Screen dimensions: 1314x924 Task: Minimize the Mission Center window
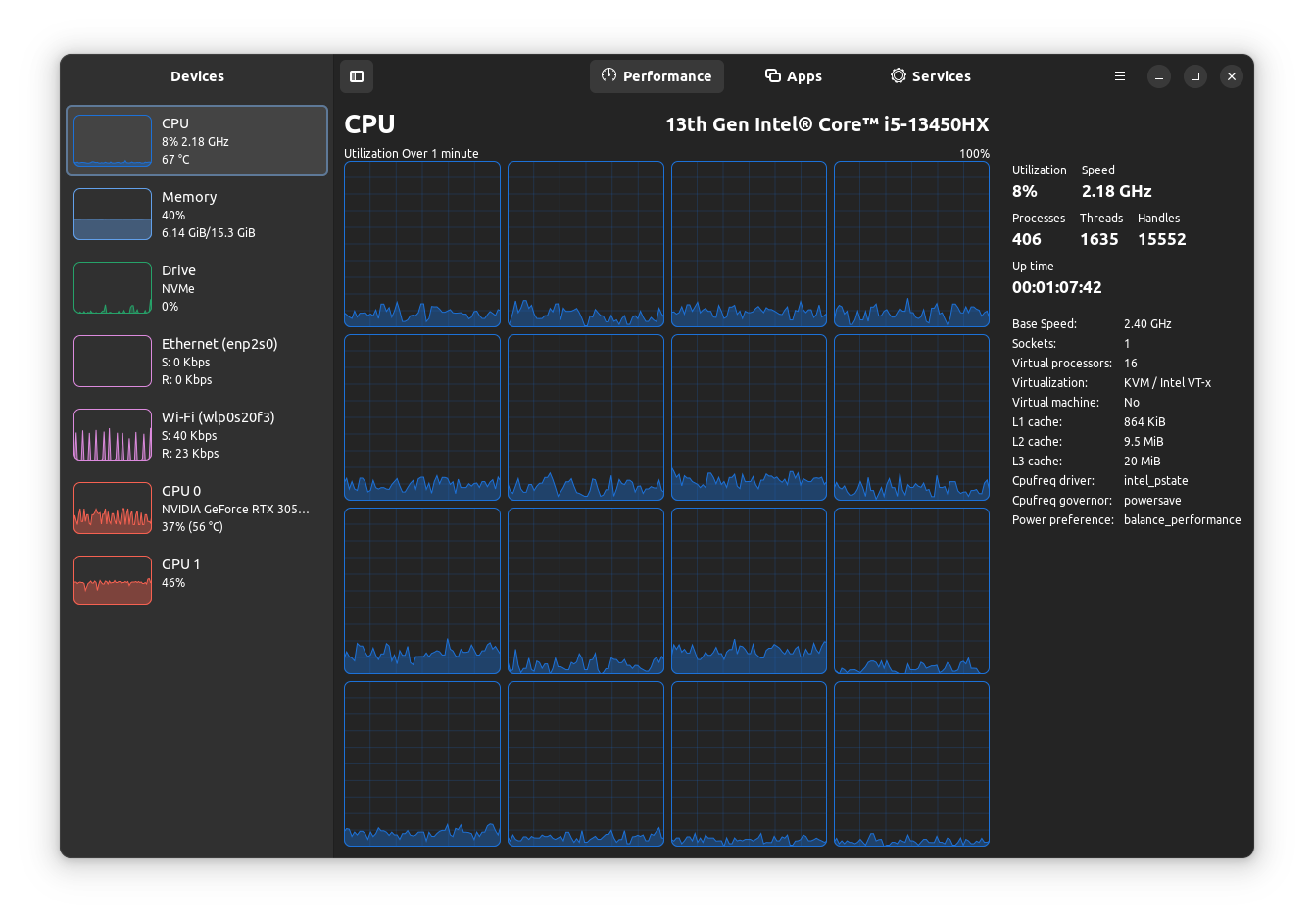pyautogui.click(x=1159, y=75)
